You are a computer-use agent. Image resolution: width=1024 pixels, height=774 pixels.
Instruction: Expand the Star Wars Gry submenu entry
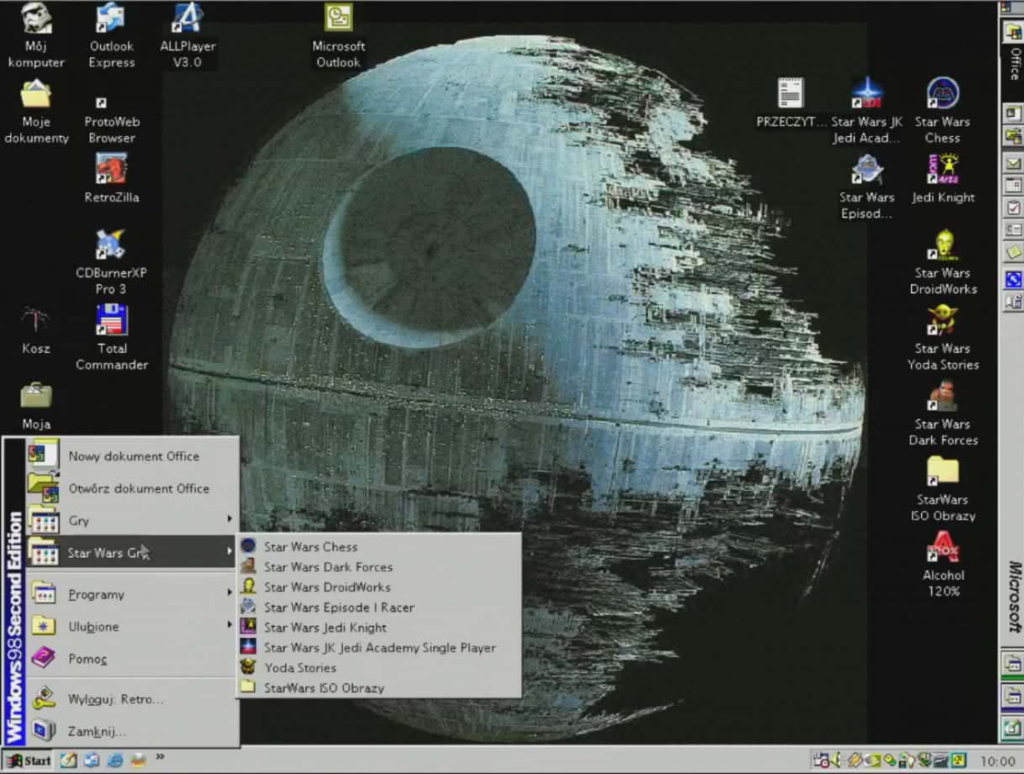[132, 553]
